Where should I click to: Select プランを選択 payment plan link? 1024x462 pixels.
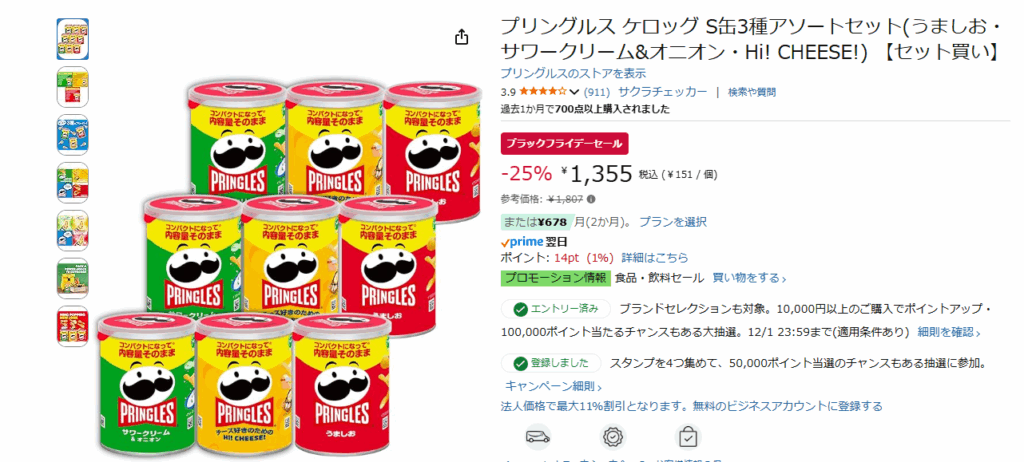coord(673,222)
